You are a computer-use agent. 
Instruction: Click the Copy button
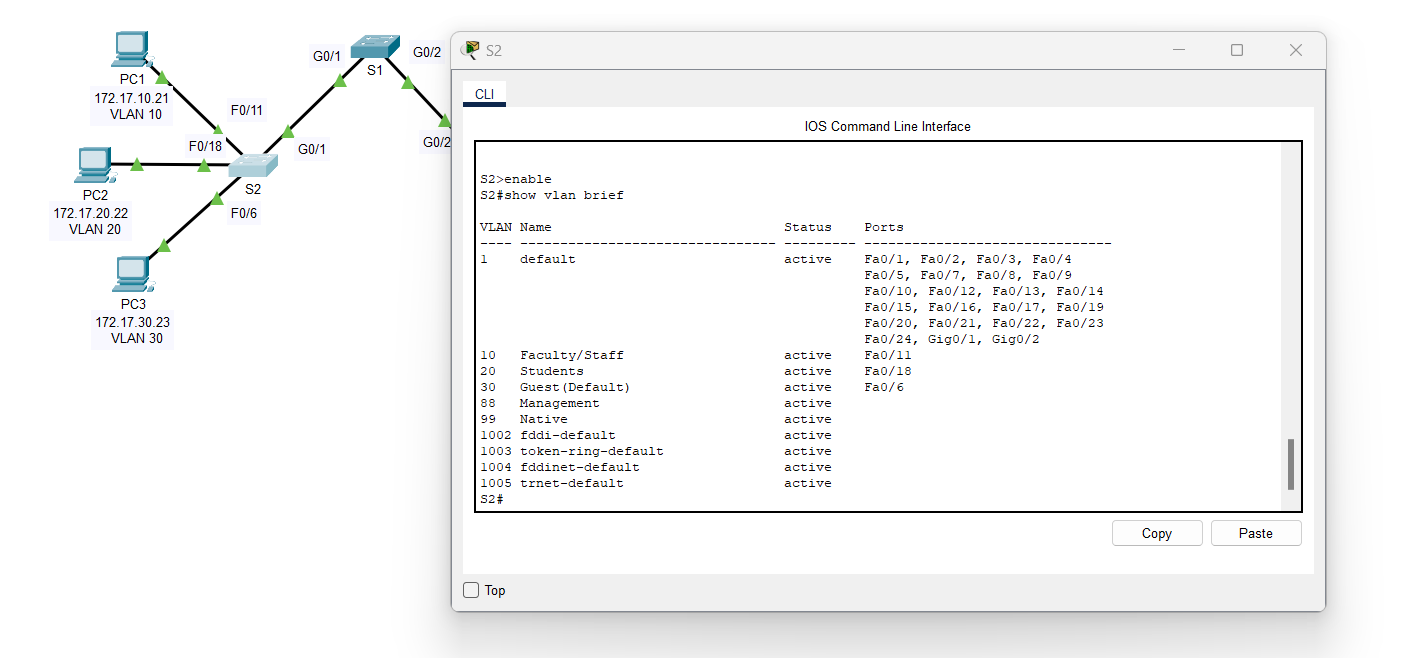tap(1156, 532)
